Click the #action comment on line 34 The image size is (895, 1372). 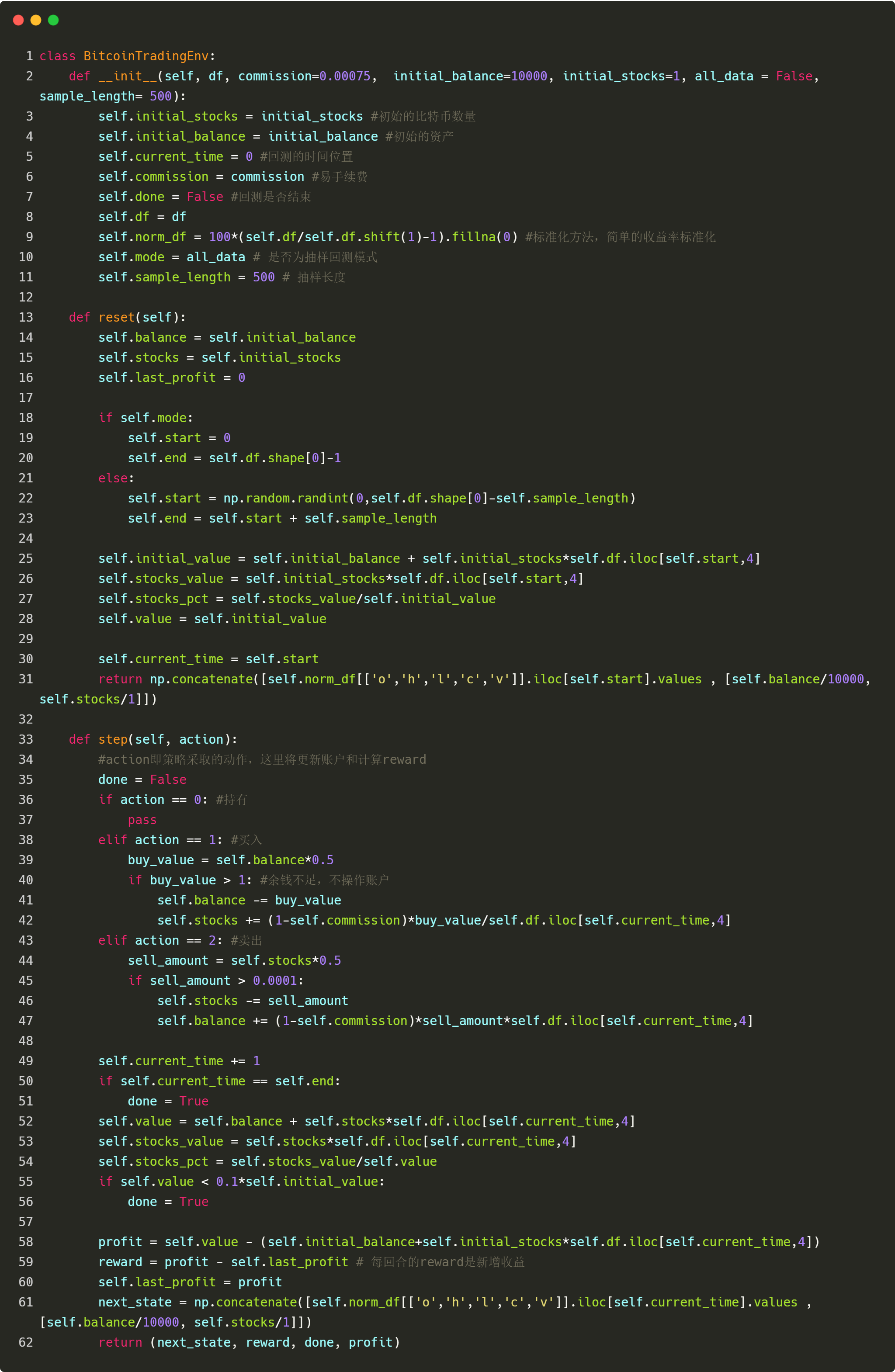262,759
